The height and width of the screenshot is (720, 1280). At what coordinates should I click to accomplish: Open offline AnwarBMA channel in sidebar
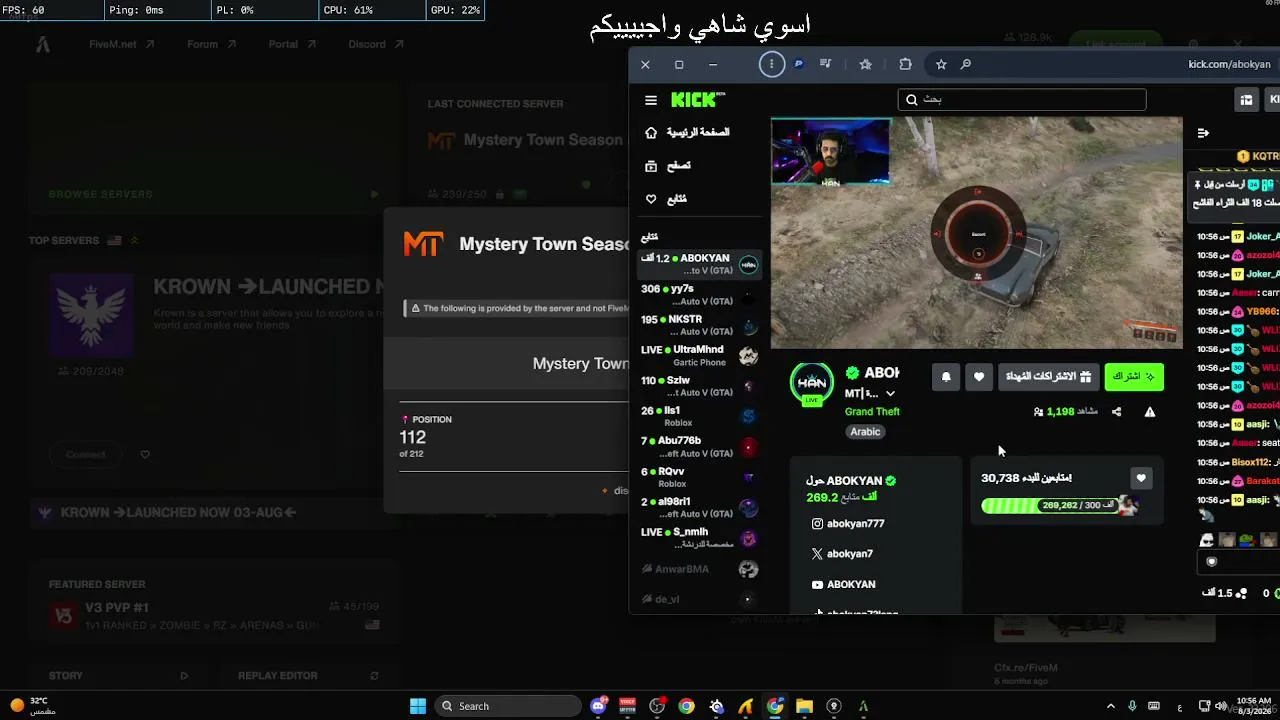click(x=700, y=569)
